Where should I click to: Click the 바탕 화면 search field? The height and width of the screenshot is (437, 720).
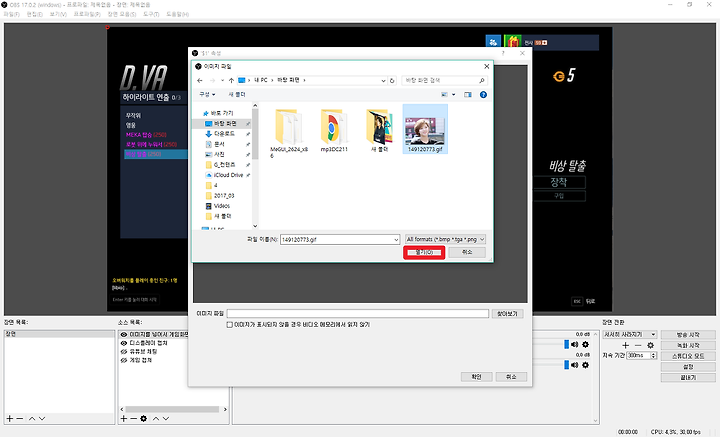coord(444,80)
